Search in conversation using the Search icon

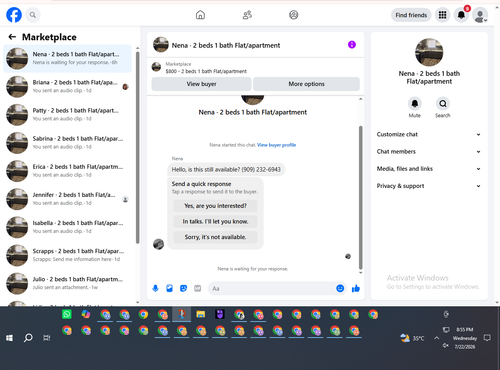(x=443, y=104)
